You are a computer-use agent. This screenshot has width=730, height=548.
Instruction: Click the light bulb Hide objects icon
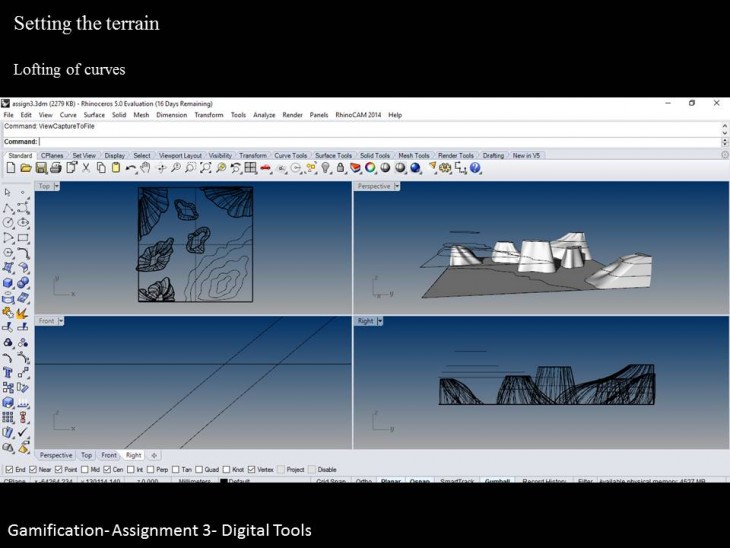tap(324, 168)
